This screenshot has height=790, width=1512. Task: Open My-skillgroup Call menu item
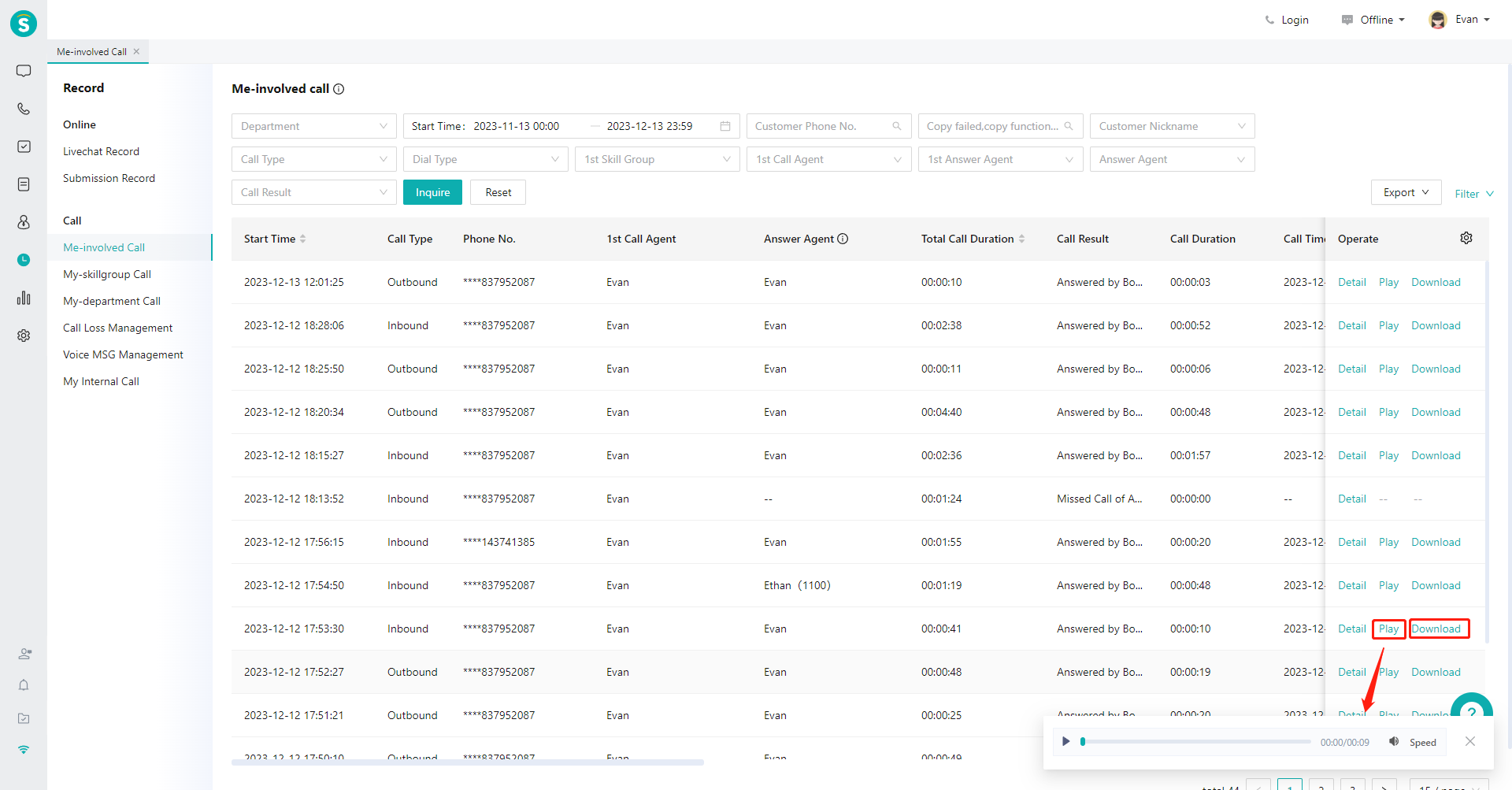(107, 274)
